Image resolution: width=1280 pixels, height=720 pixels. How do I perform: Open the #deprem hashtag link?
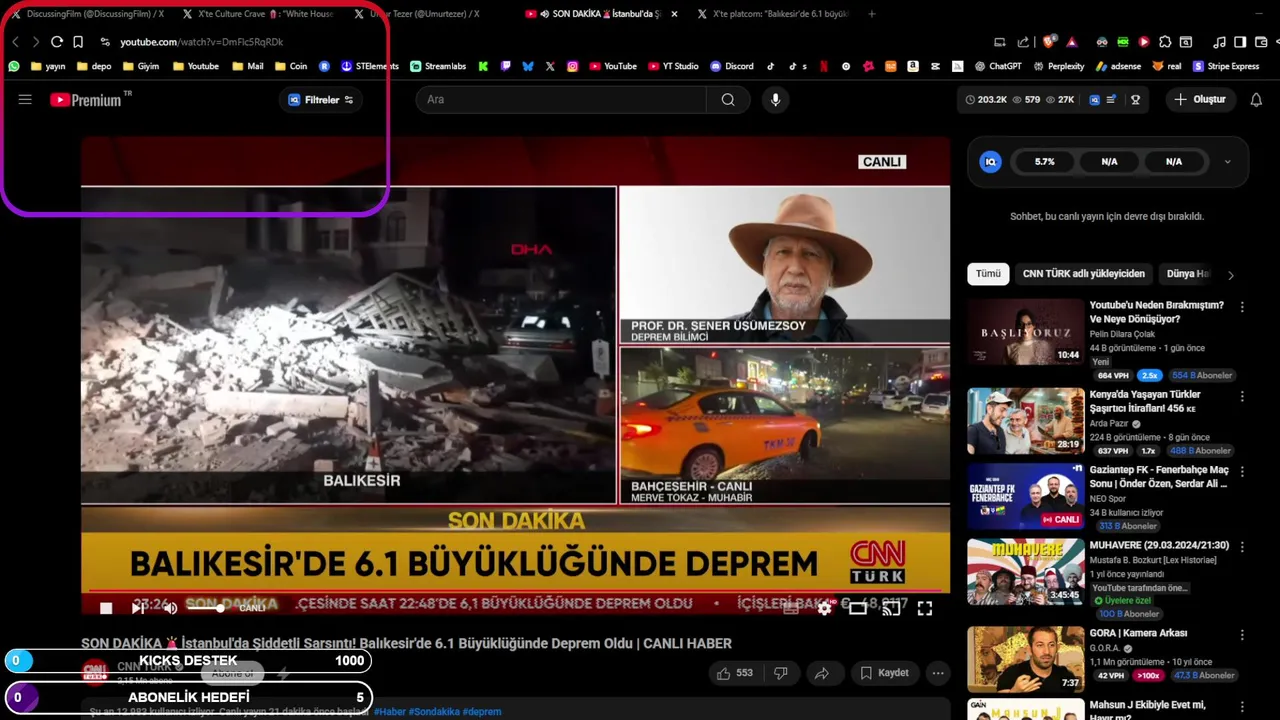pyautogui.click(x=482, y=712)
